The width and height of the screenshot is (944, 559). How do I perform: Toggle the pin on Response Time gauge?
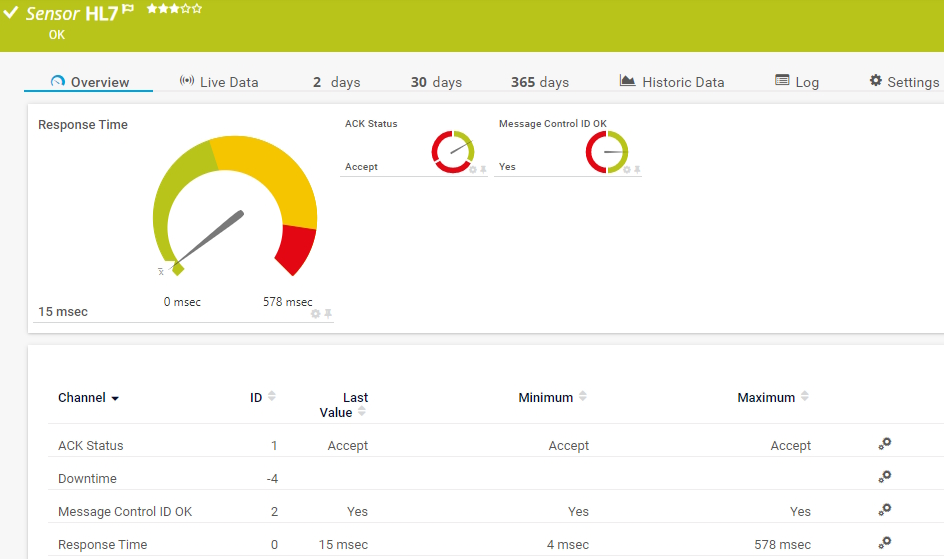coord(328,313)
